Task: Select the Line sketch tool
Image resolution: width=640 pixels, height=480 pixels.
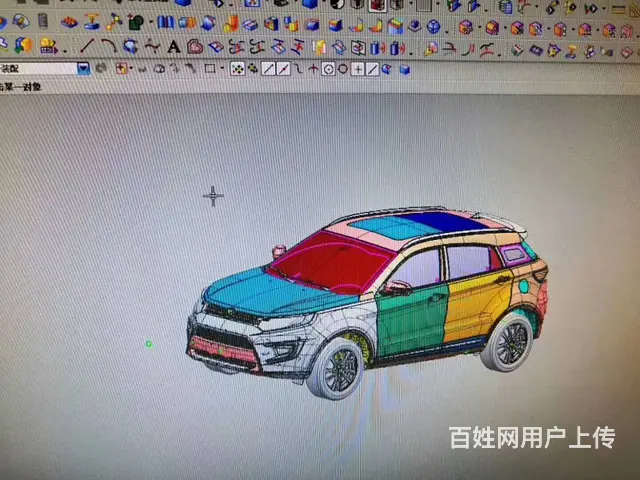Action: pyautogui.click(x=88, y=46)
